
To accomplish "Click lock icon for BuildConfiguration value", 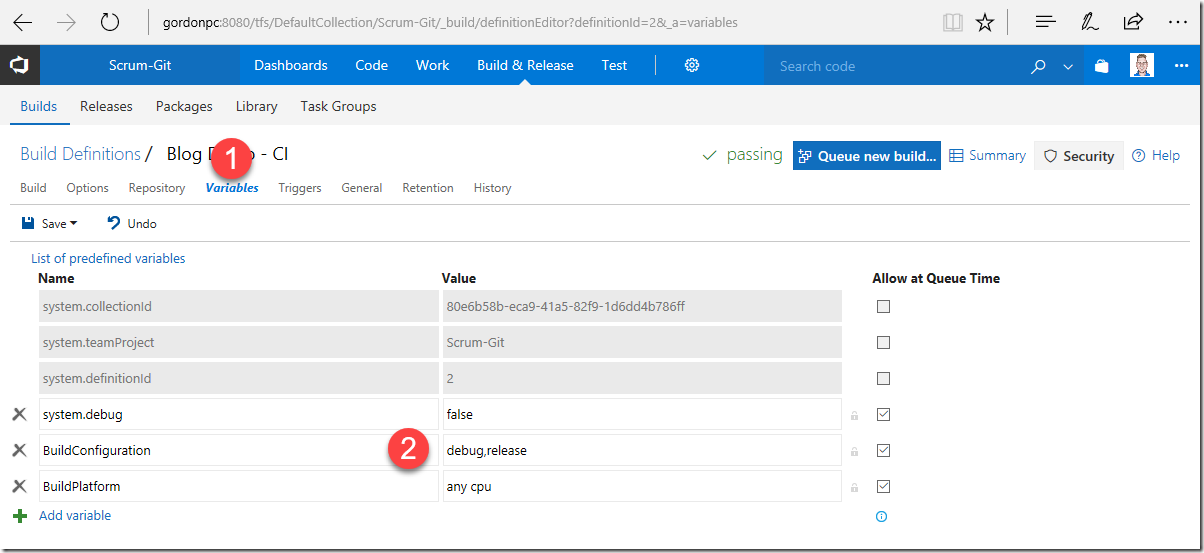I will [854, 451].
